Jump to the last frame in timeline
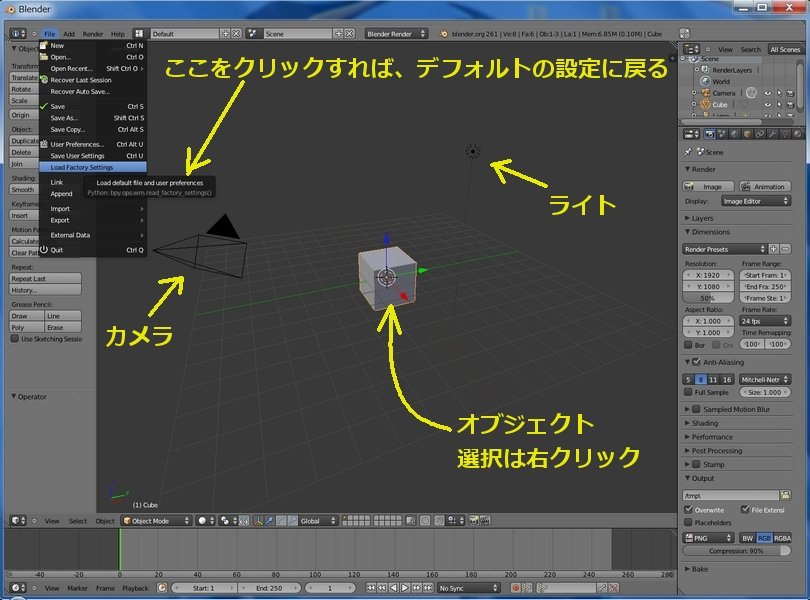The image size is (810, 600). 428,588
